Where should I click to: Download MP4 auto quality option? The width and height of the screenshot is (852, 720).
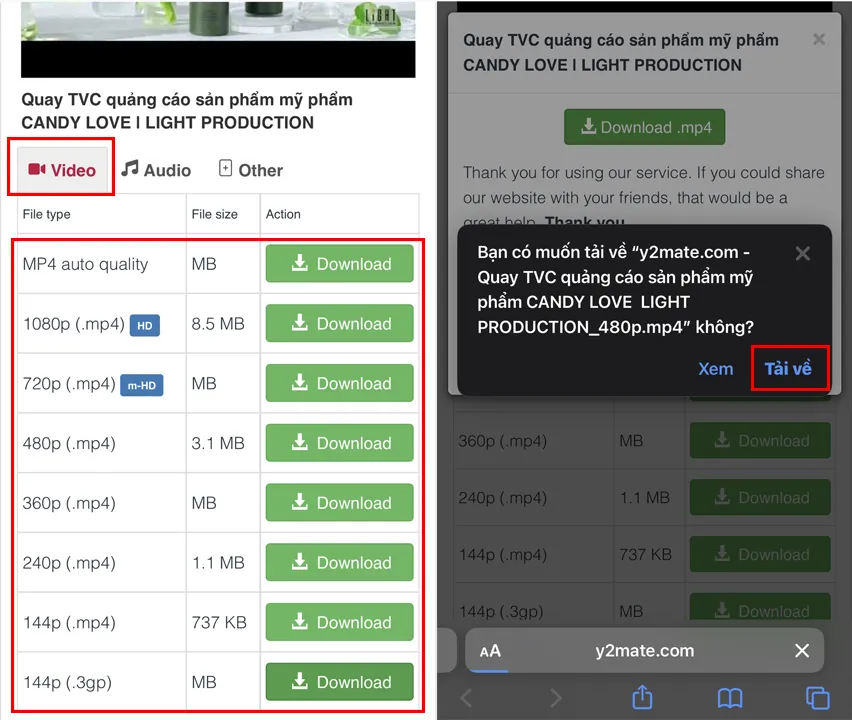[x=340, y=264]
